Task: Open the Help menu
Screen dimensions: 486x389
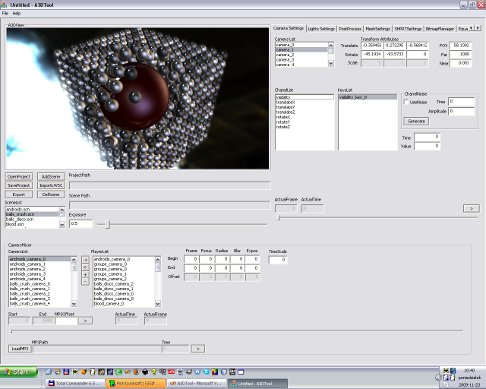Action: click(17, 13)
